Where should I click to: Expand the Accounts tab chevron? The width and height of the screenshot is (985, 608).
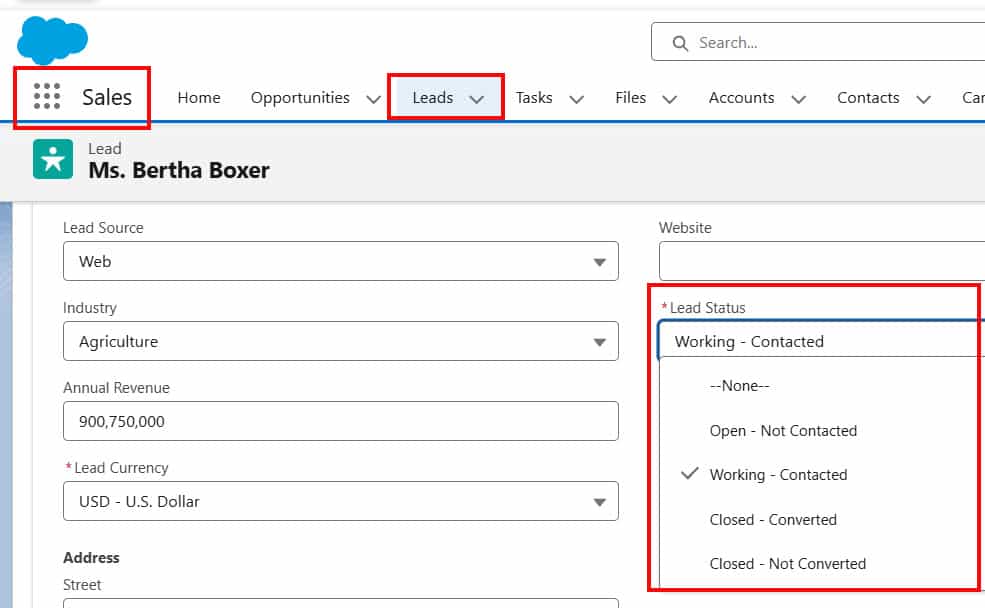click(799, 97)
